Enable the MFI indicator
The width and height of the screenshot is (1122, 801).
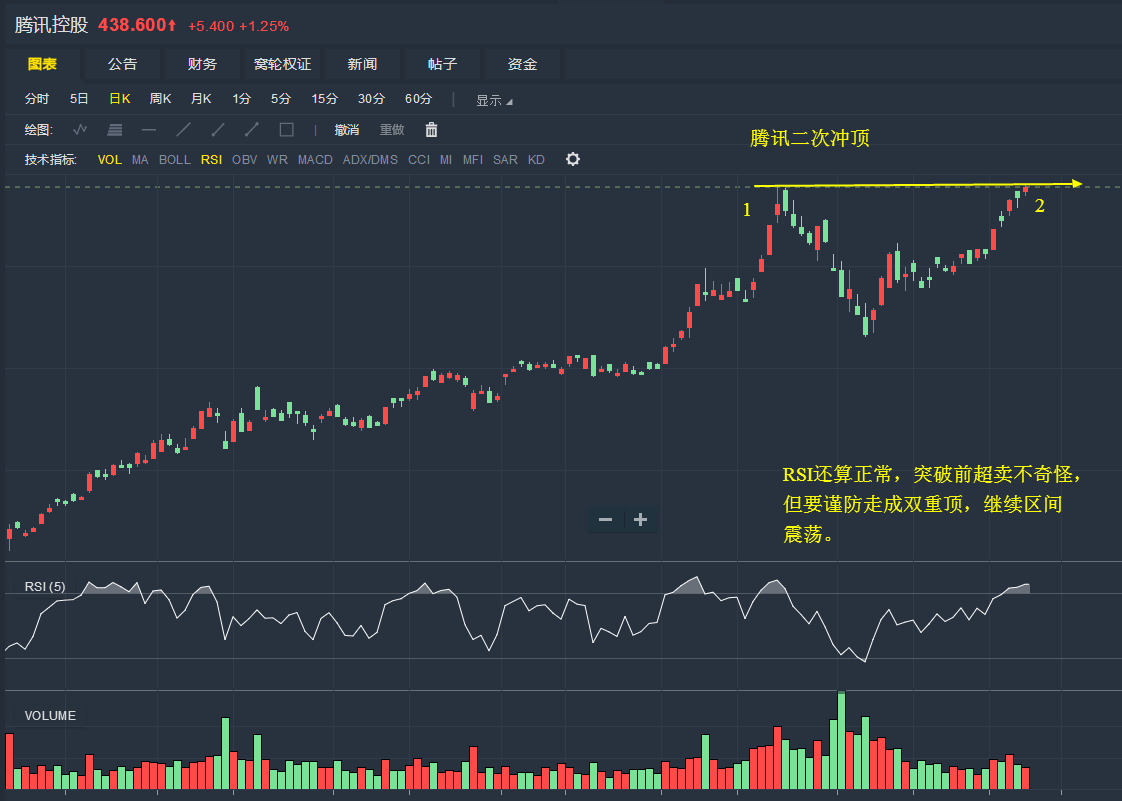(472, 160)
